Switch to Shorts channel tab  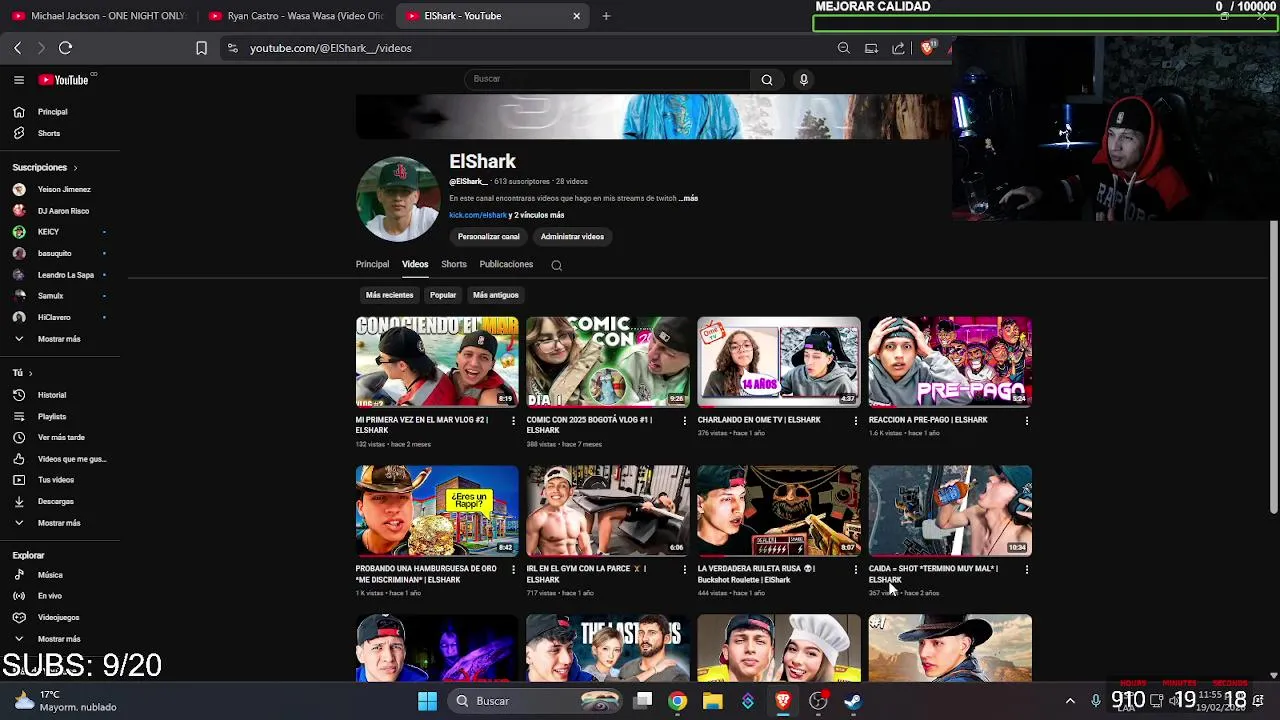tap(454, 264)
